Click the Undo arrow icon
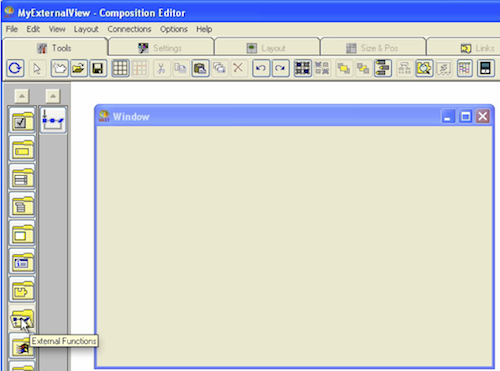This screenshot has height=371, width=500. [x=261, y=68]
